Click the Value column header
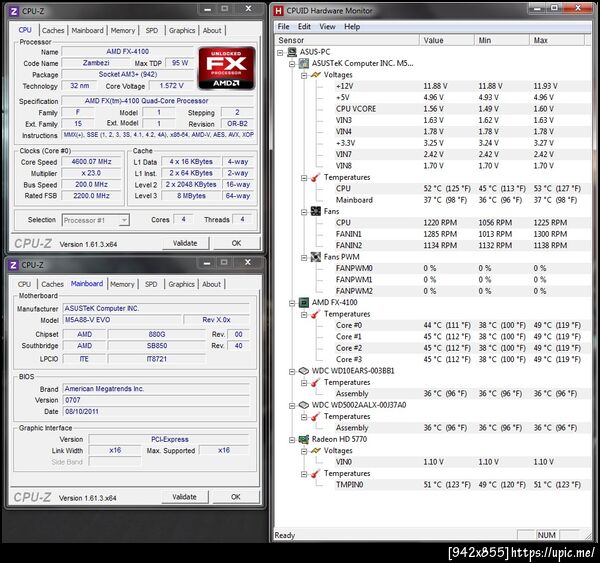 coord(447,40)
